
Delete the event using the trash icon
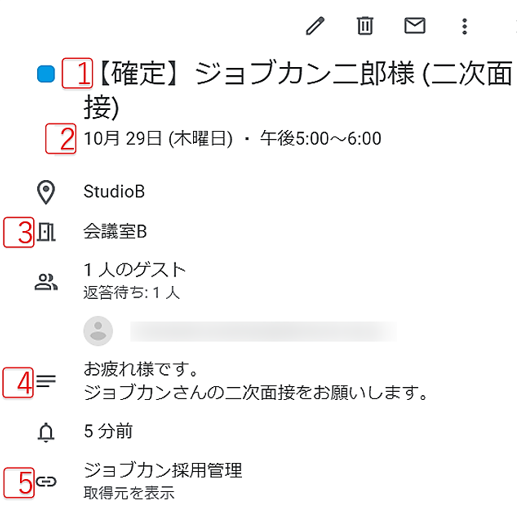point(365,26)
